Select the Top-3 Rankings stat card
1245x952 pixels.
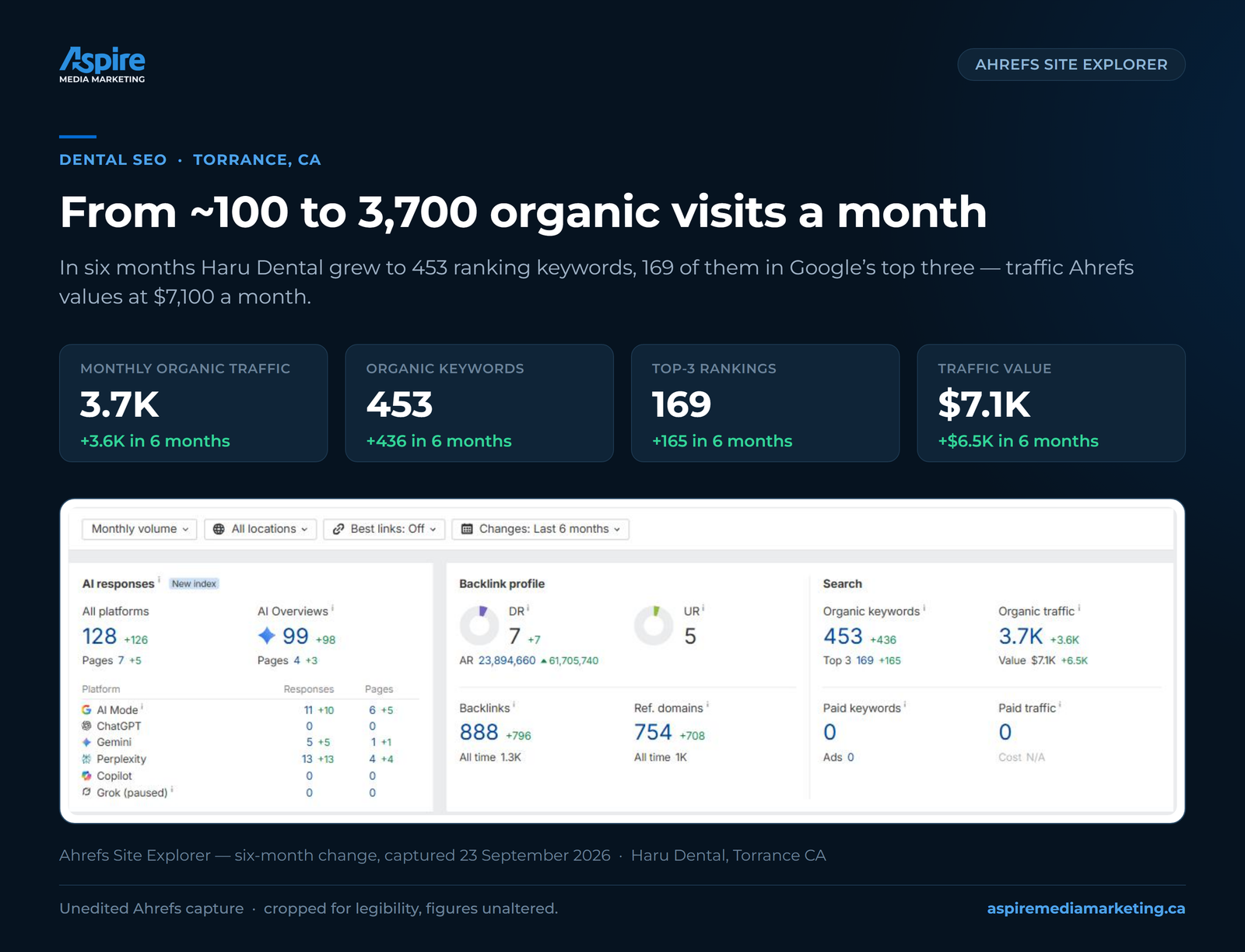point(765,403)
